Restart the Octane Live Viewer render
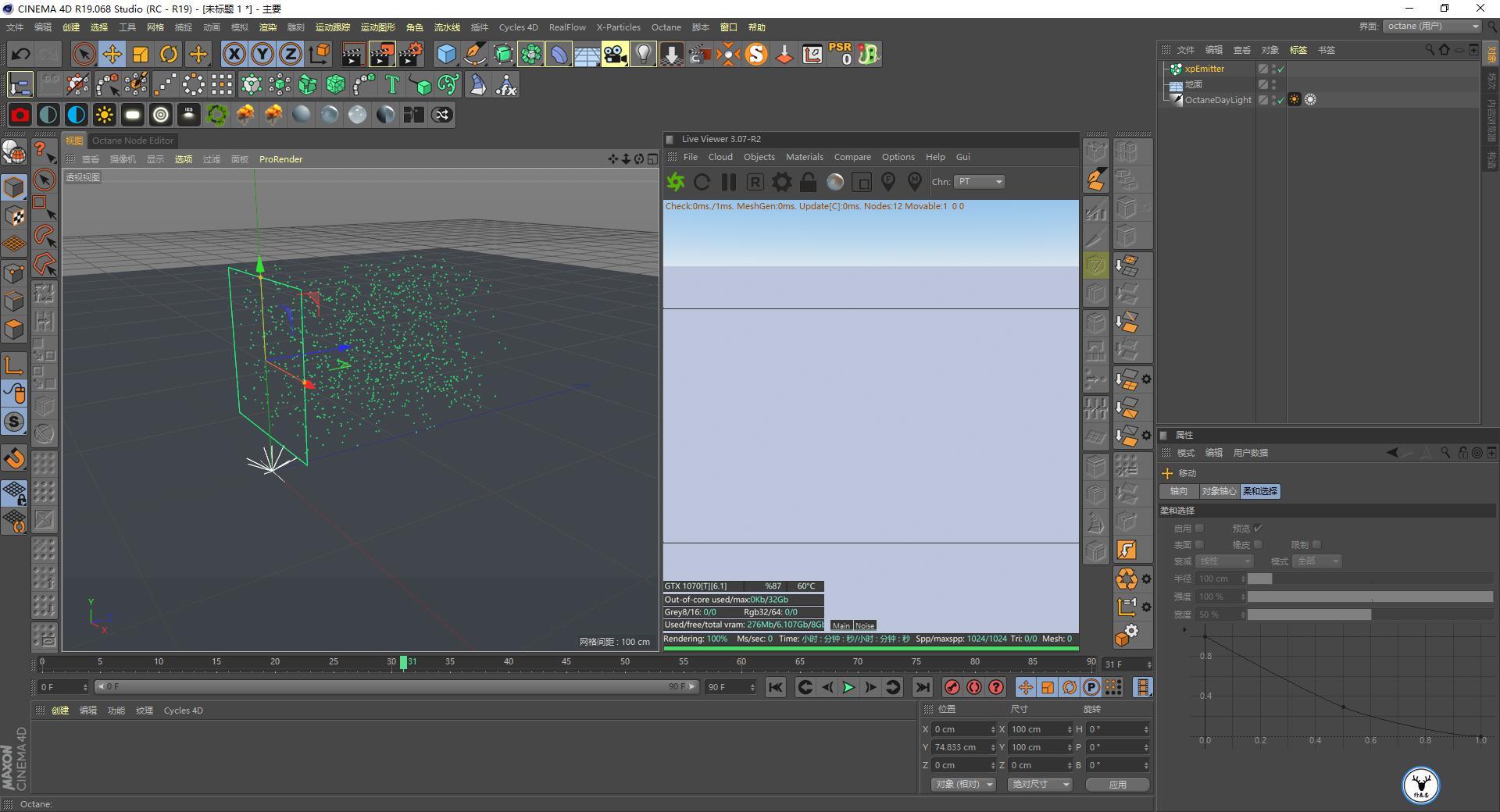1500x812 pixels. 702,181
